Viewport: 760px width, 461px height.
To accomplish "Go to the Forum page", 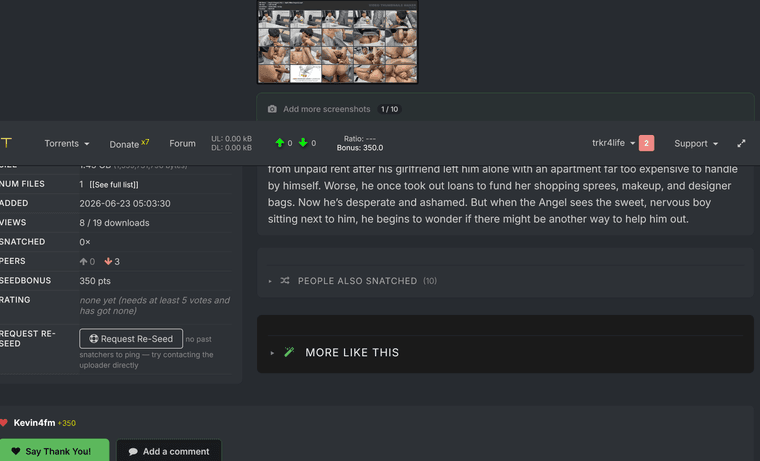I will coord(182,143).
